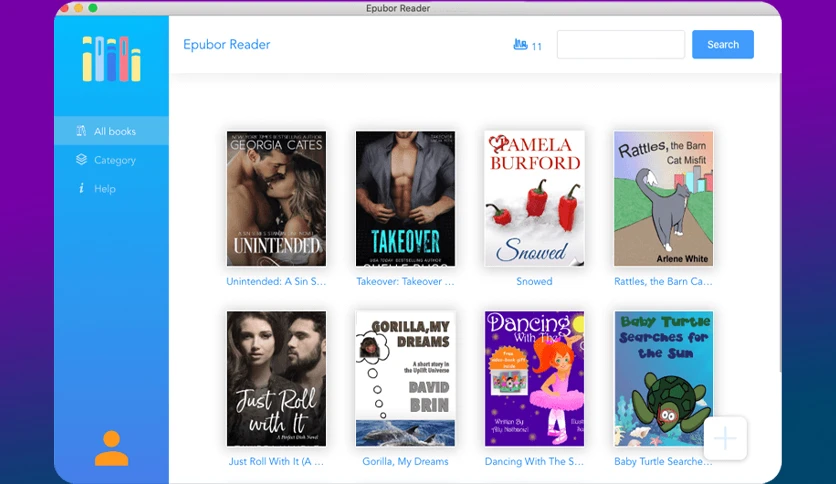Open the user account avatar
Screen dimensions: 836x484
coord(111,448)
